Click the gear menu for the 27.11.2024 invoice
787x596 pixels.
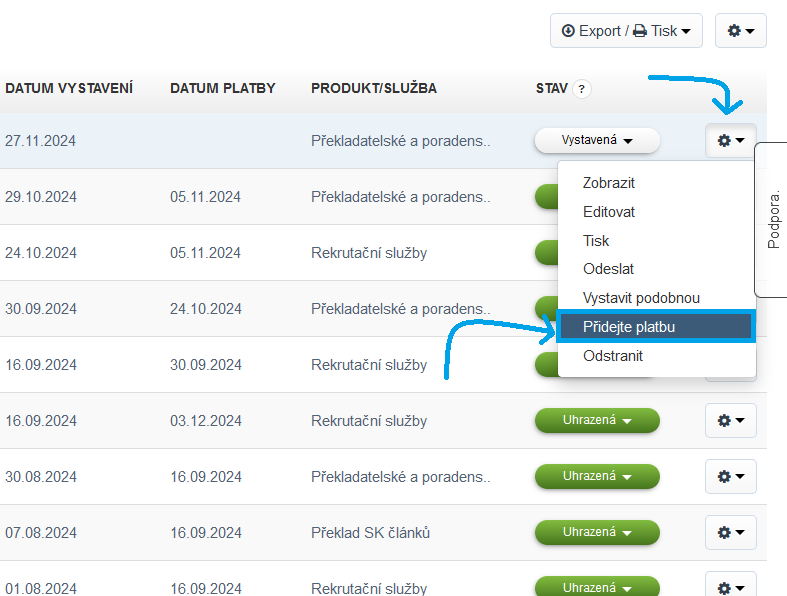click(x=730, y=140)
